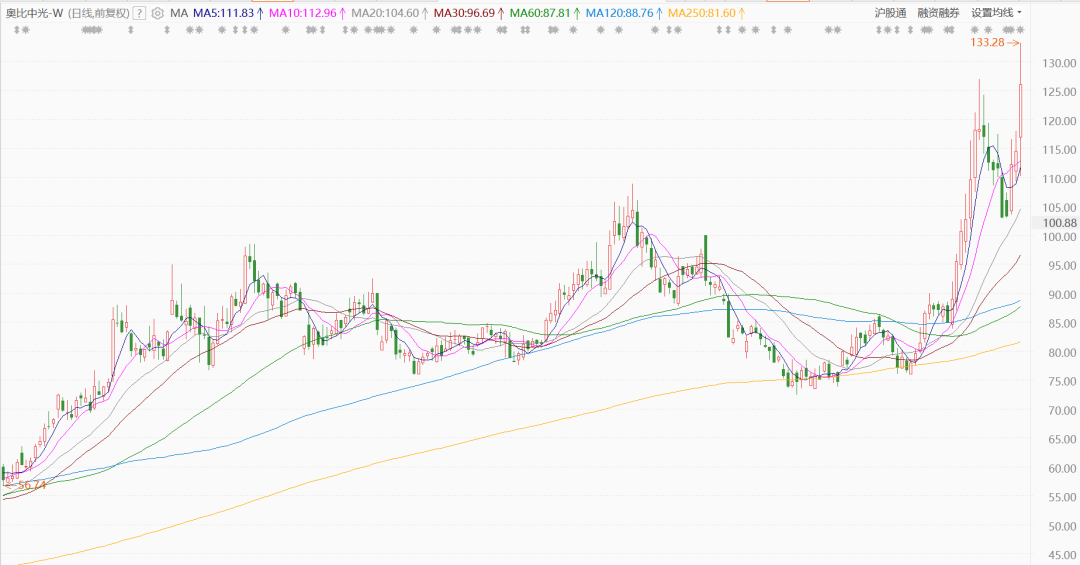Open the gear settings icon before MA
This screenshot has height=565, width=1080.
click(158, 13)
